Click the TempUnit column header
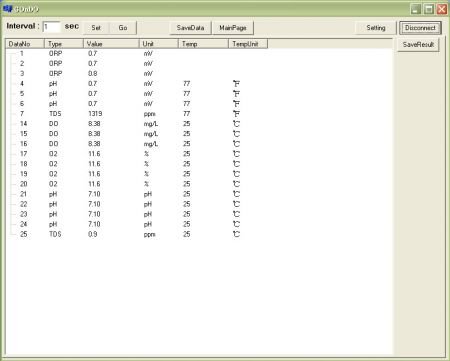The height and width of the screenshot is (361, 450). pyautogui.click(x=248, y=44)
